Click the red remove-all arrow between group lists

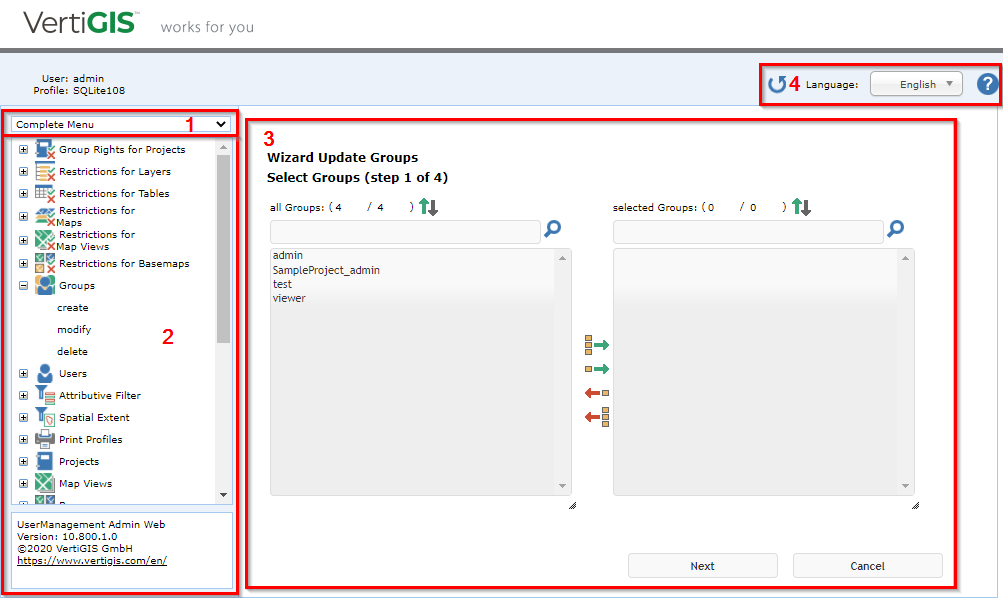[x=595, y=417]
